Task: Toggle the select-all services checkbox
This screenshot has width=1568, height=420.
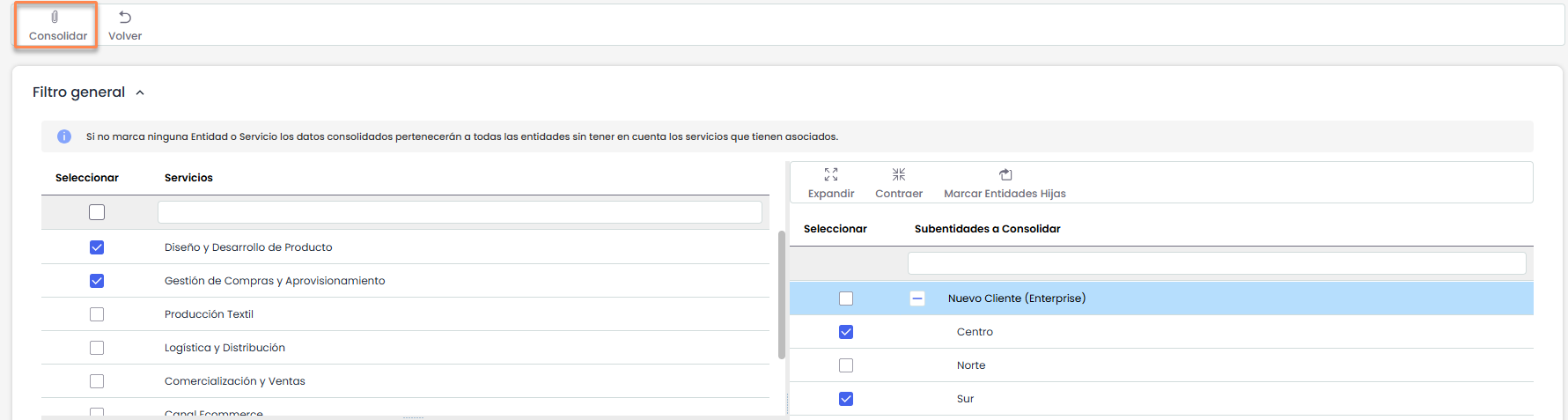Action: coord(97,212)
